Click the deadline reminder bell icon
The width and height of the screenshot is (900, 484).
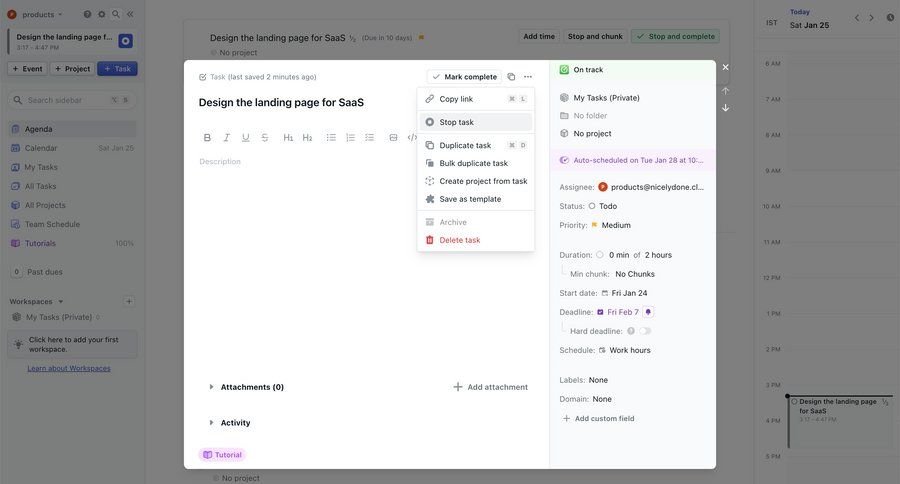point(648,312)
